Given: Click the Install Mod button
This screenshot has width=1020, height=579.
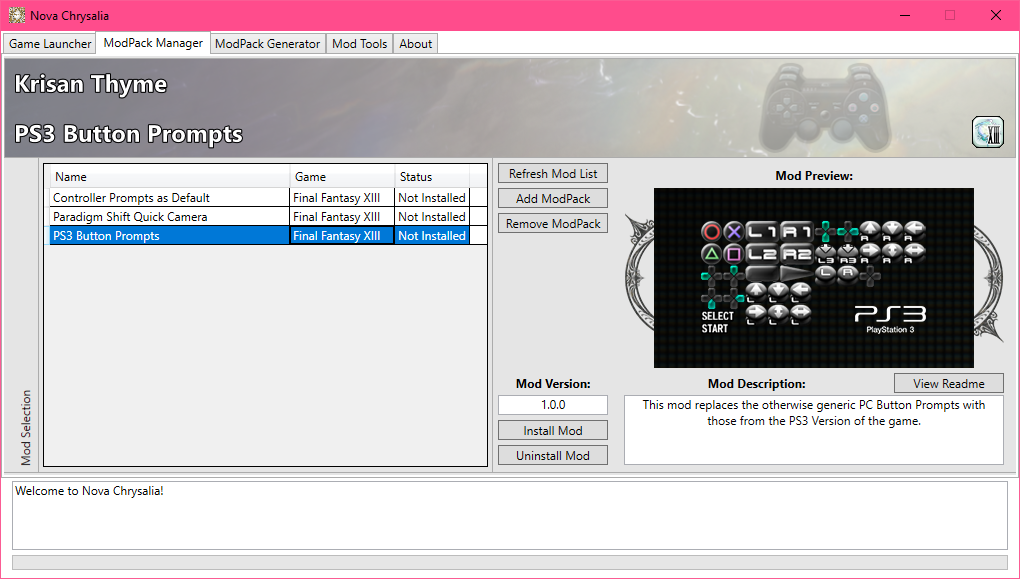Looking at the screenshot, I should click(x=553, y=431).
